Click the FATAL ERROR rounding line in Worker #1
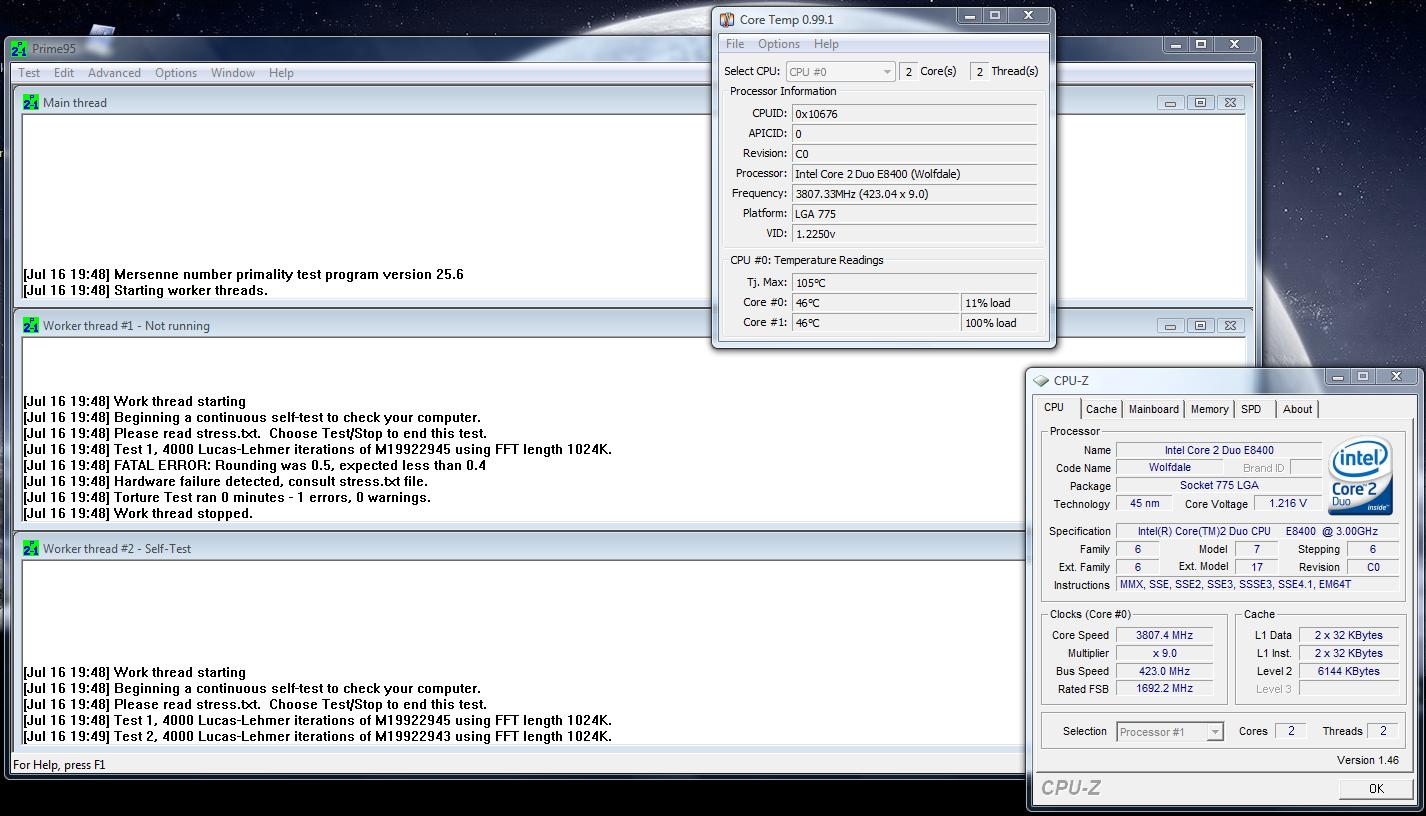 (x=255, y=465)
